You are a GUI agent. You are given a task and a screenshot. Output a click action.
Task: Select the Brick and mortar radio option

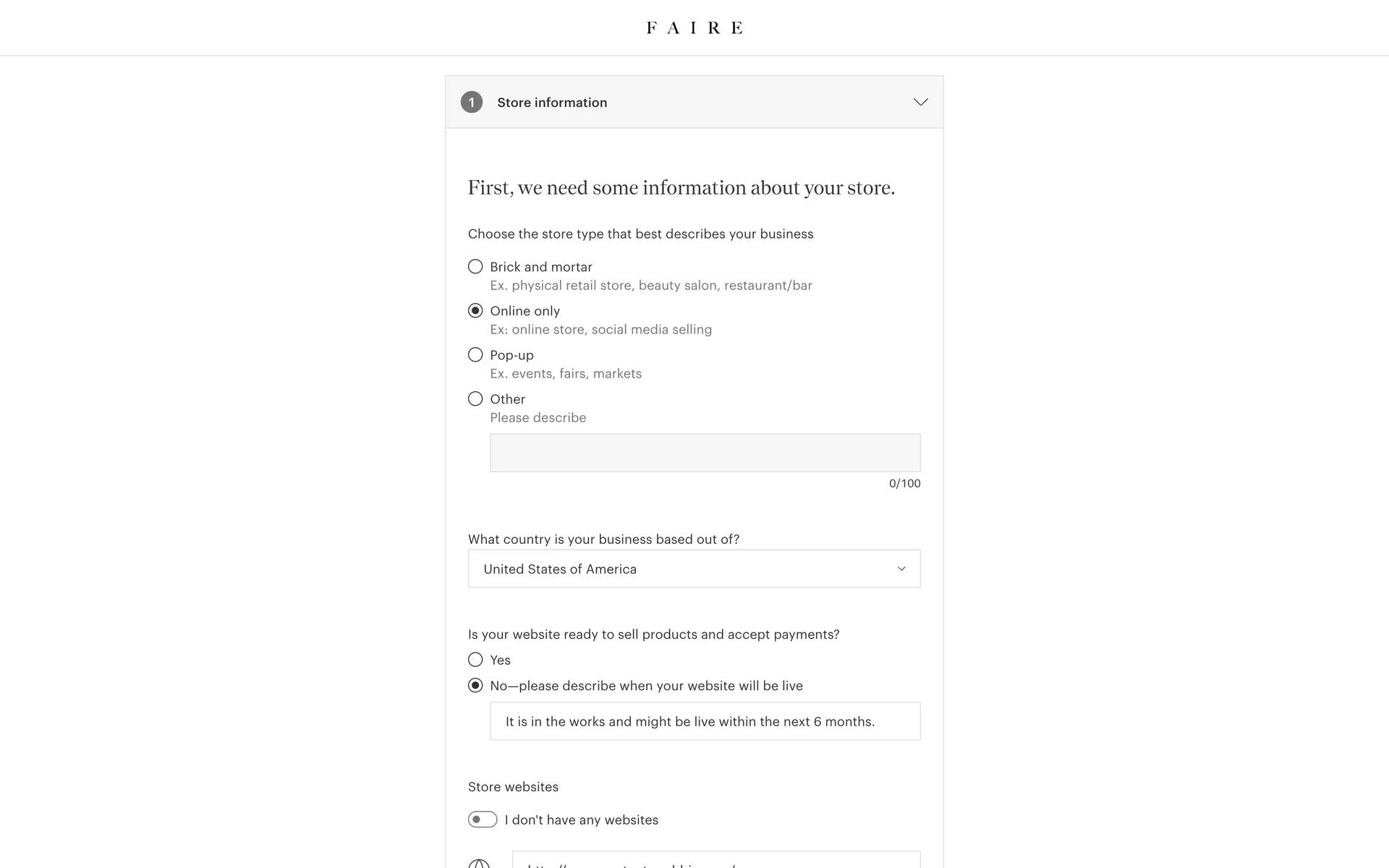(x=475, y=267)
